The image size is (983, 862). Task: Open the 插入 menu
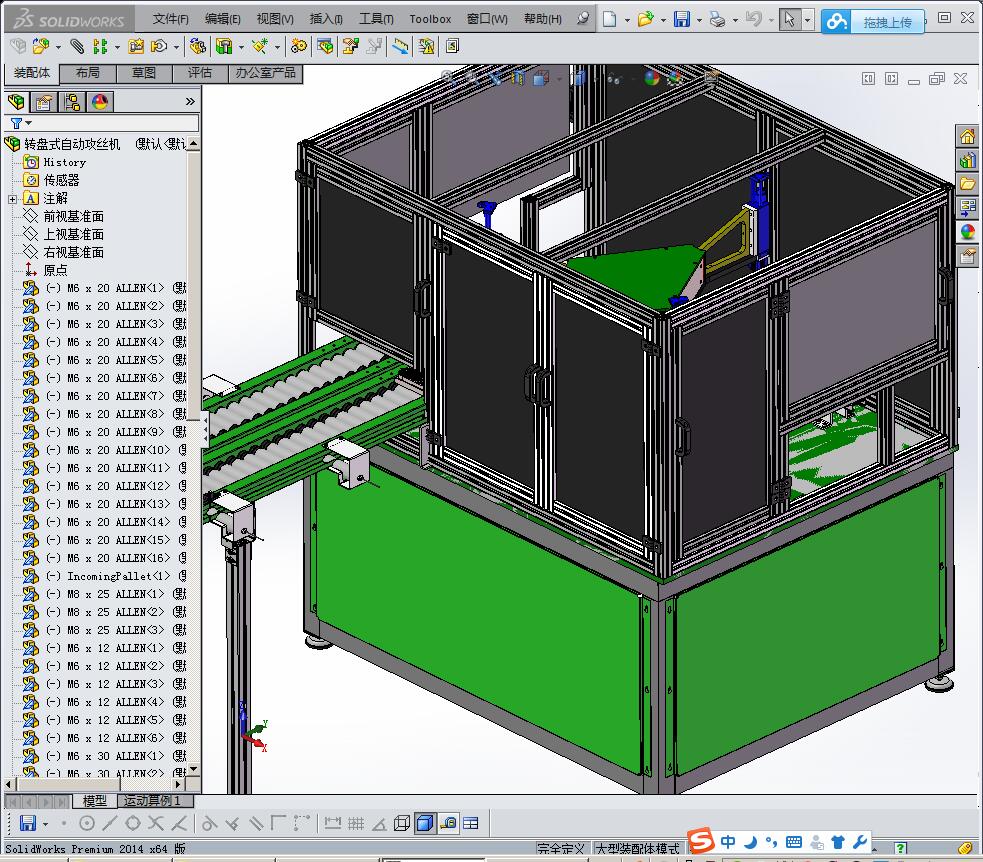click(326, 19)
